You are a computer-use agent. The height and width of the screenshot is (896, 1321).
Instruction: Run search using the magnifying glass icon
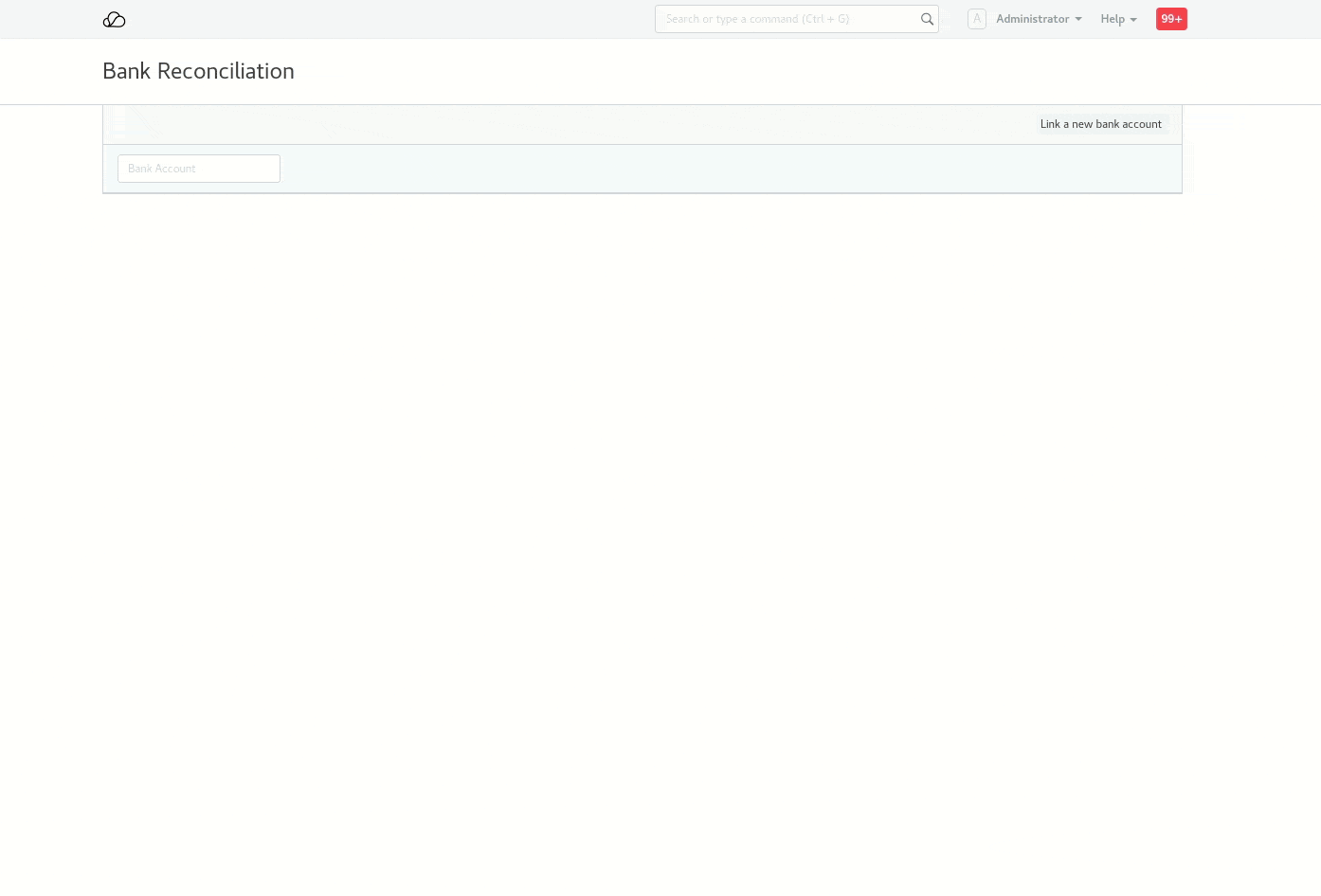(x=927, y=19)
